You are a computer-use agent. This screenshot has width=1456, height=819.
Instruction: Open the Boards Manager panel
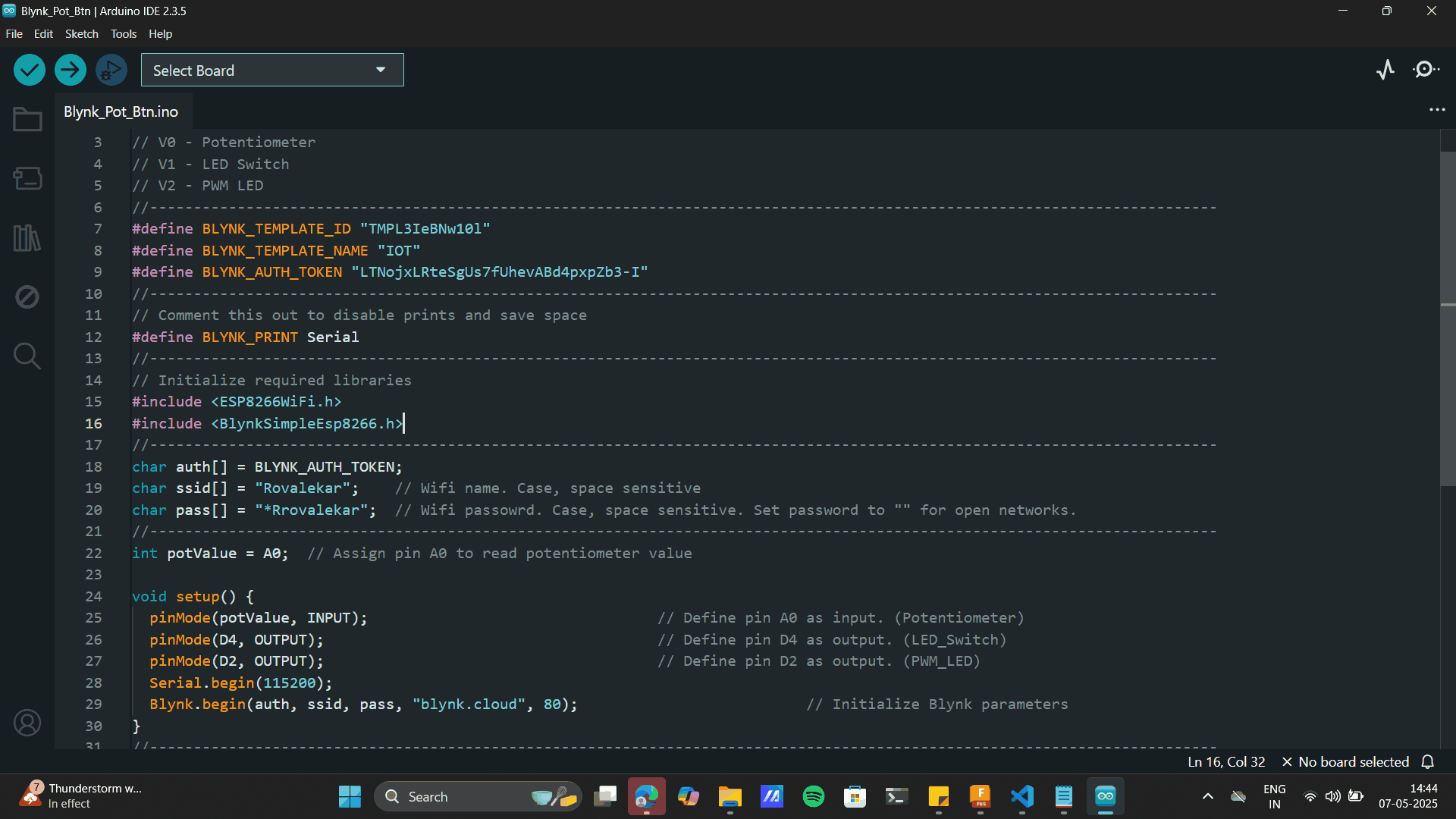(x=27, y=178)
